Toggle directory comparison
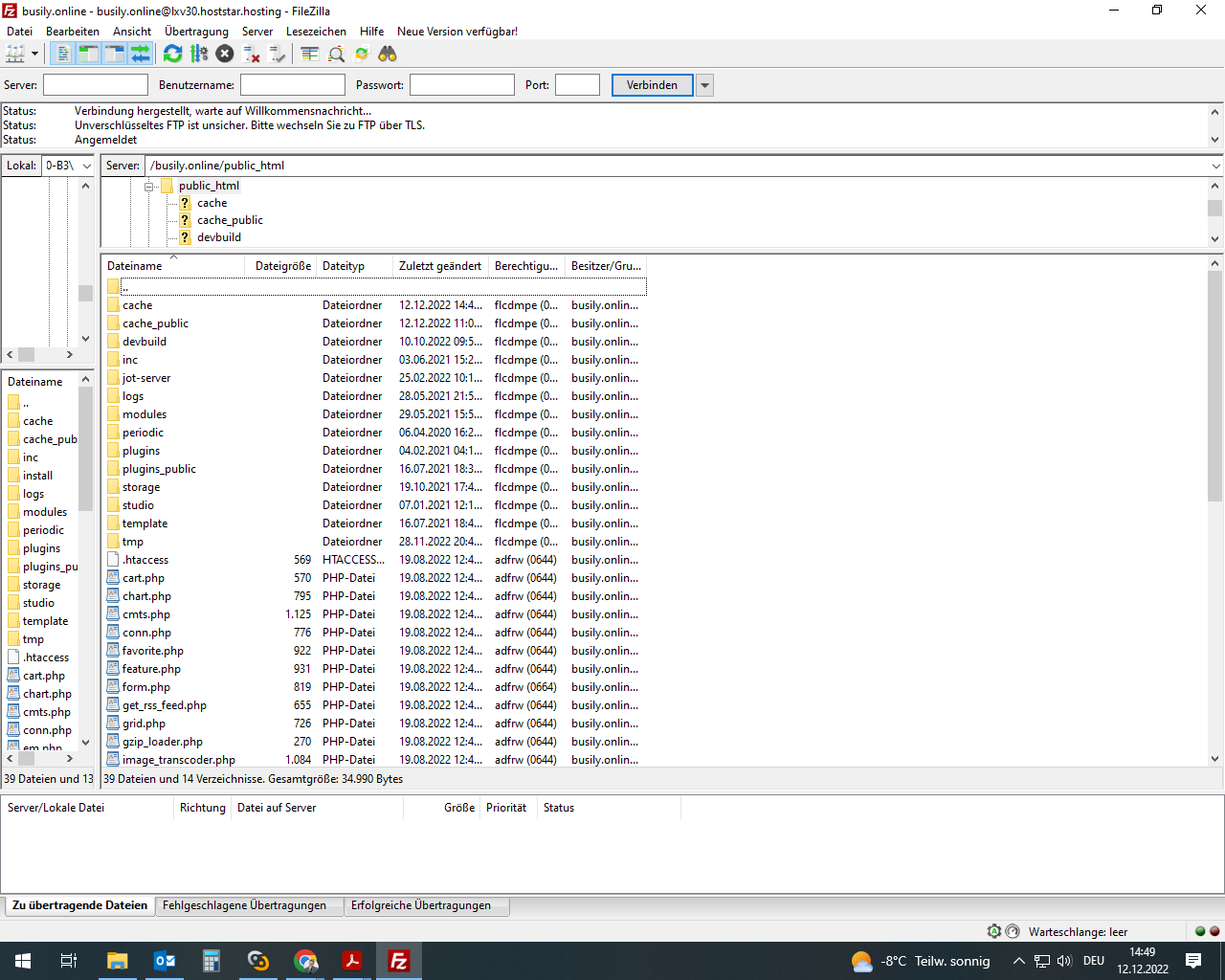 [336, 55]
